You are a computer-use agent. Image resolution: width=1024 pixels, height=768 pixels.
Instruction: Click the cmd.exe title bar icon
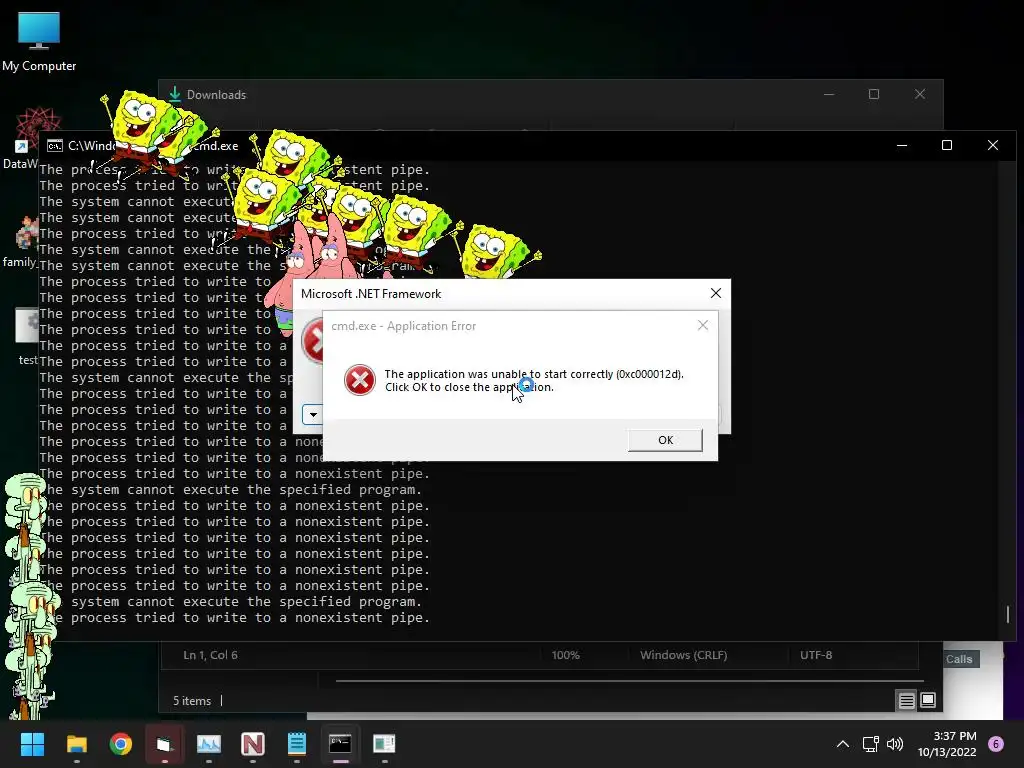(x=55, y=146)
